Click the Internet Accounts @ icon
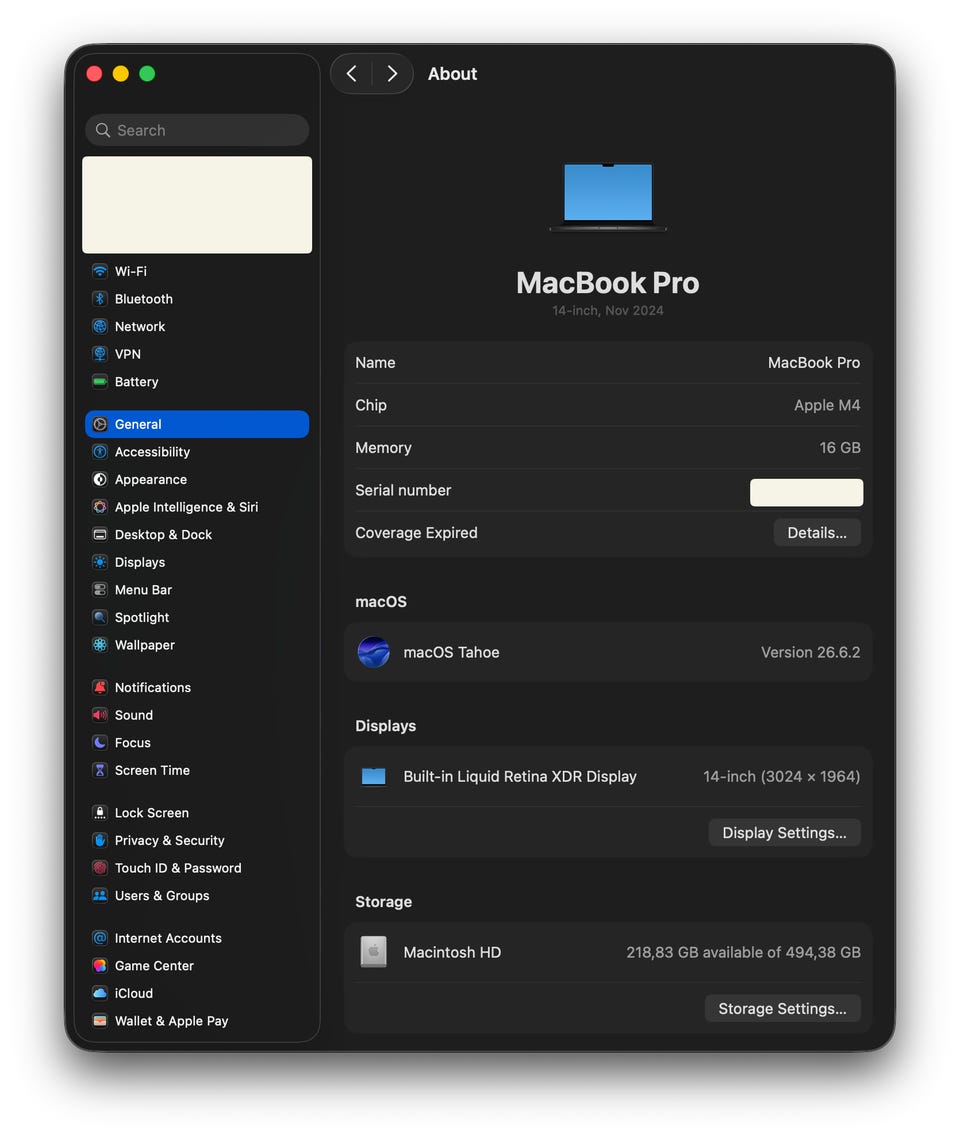The height and width of the screenshot is (1137, 960). pos(100,938)
